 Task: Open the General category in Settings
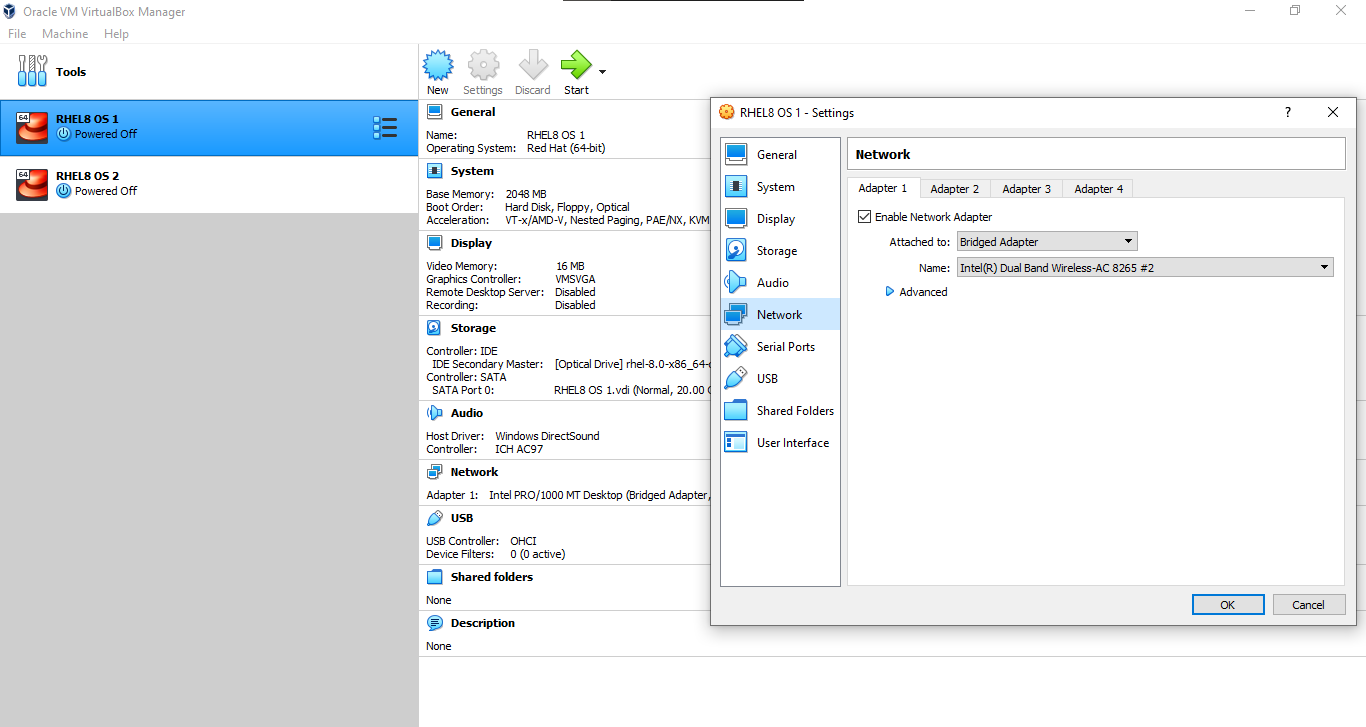point(780,155)
